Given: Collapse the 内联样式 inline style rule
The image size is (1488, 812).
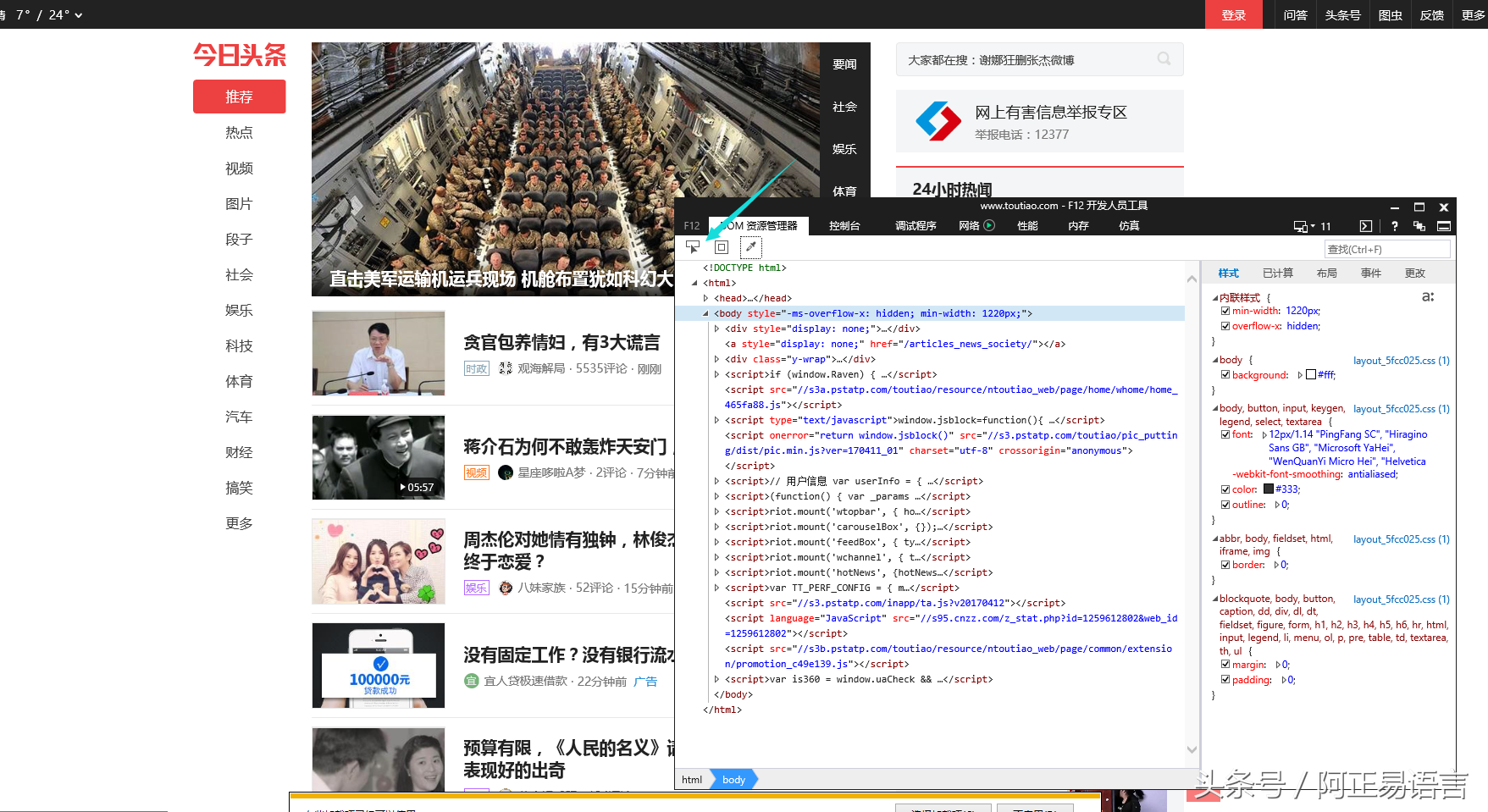Looking at the screenshot, I should (x=1214, y=298).
